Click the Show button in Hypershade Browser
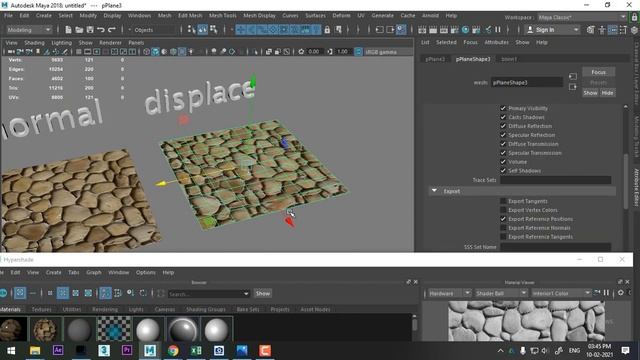The image size is (640, 360). coord(262,293)
